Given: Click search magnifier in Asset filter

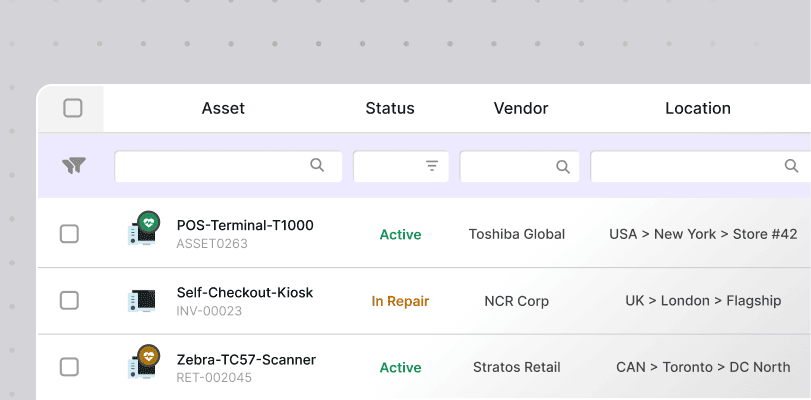Looking at the screenshot, I should [317, 165].
